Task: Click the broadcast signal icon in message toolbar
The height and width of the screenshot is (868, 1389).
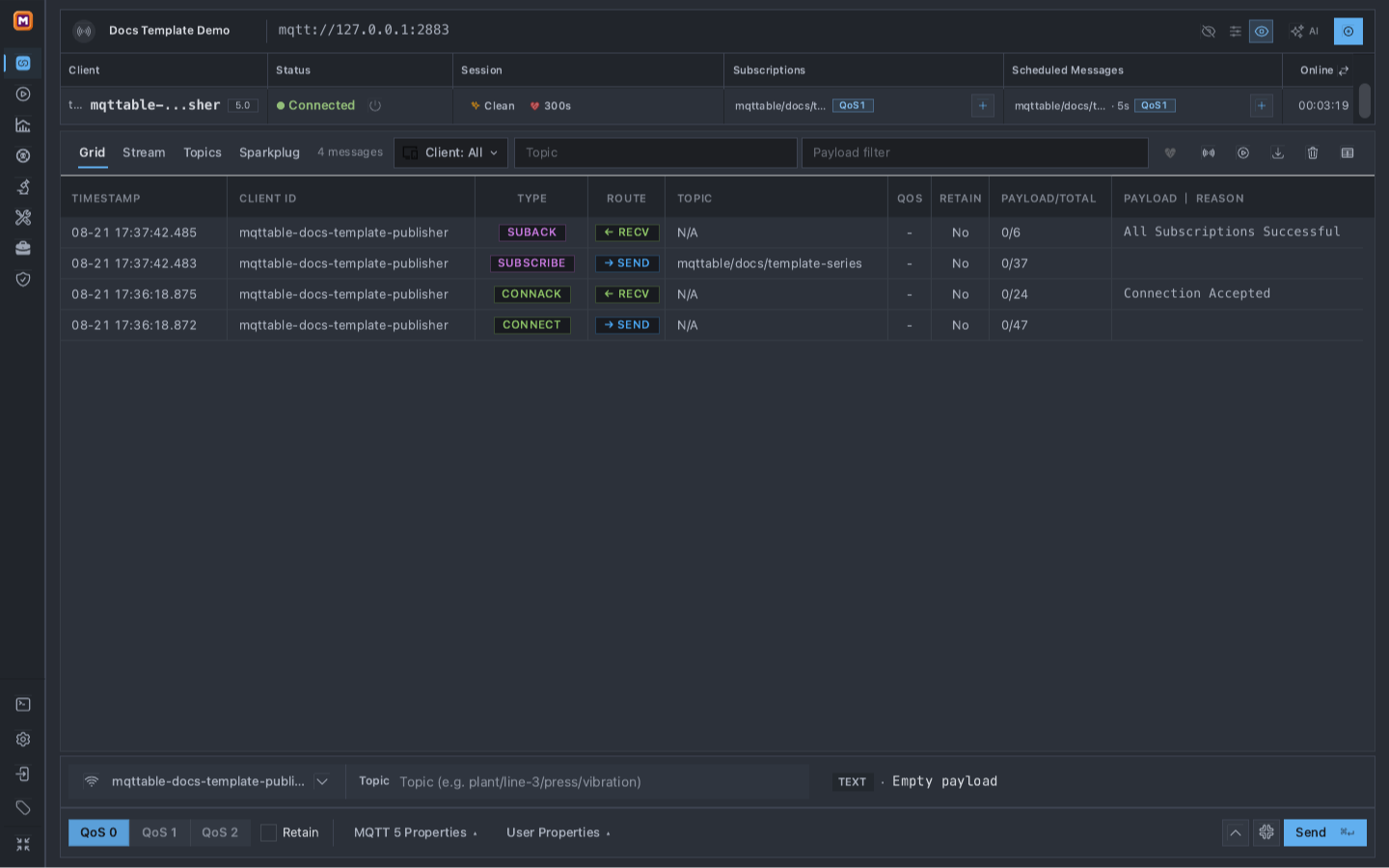Action: pos(1209,153)
